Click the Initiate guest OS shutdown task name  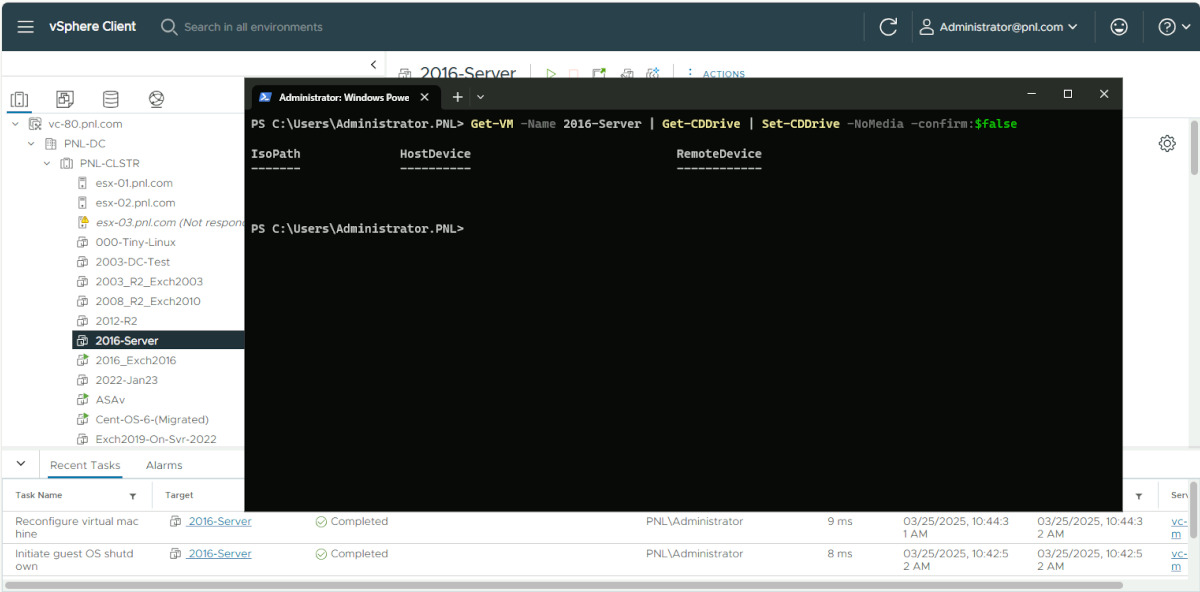click(74, 559)
